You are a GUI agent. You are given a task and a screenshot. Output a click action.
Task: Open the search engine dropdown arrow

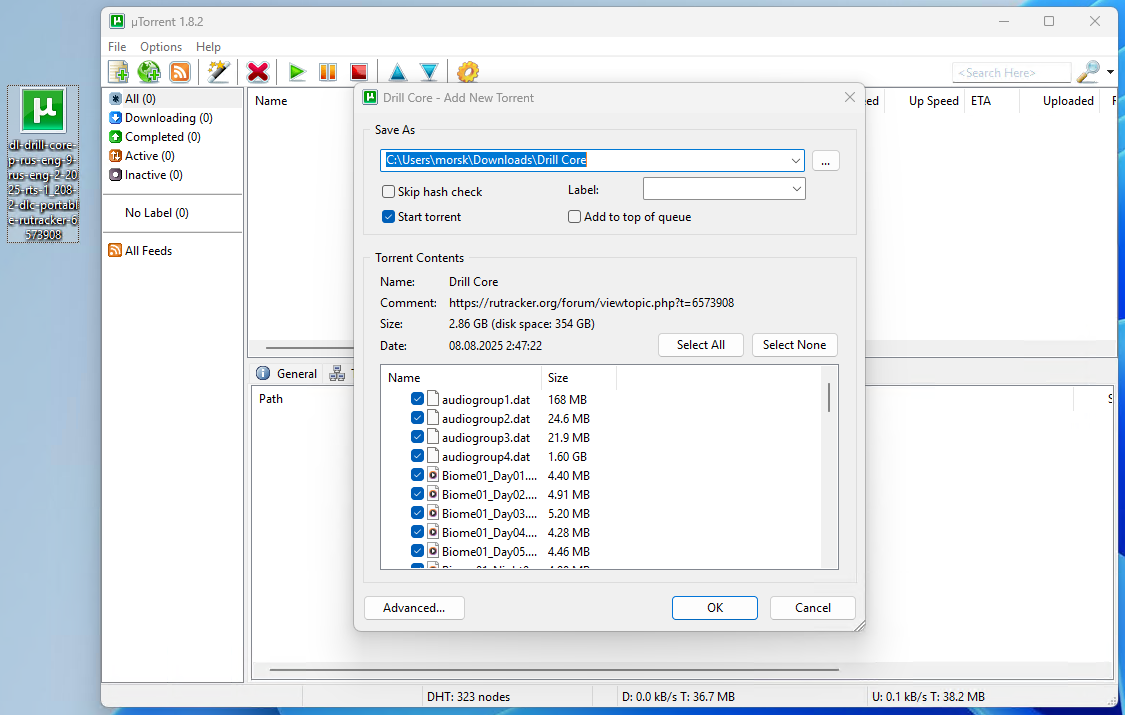pos(1110,72)
